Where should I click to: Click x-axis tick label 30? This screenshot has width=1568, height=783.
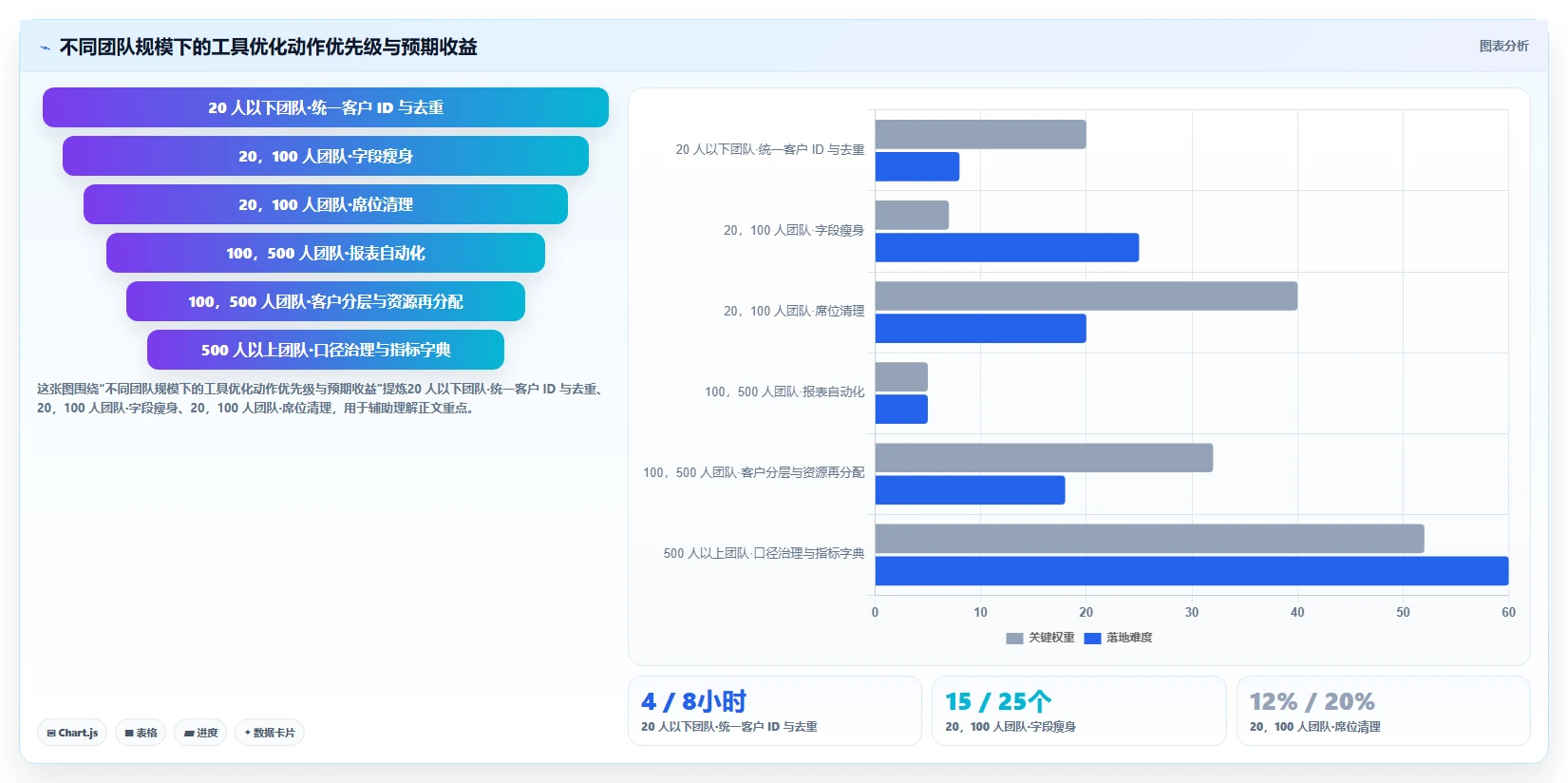pyautogui.click(x=1192, y=612)
